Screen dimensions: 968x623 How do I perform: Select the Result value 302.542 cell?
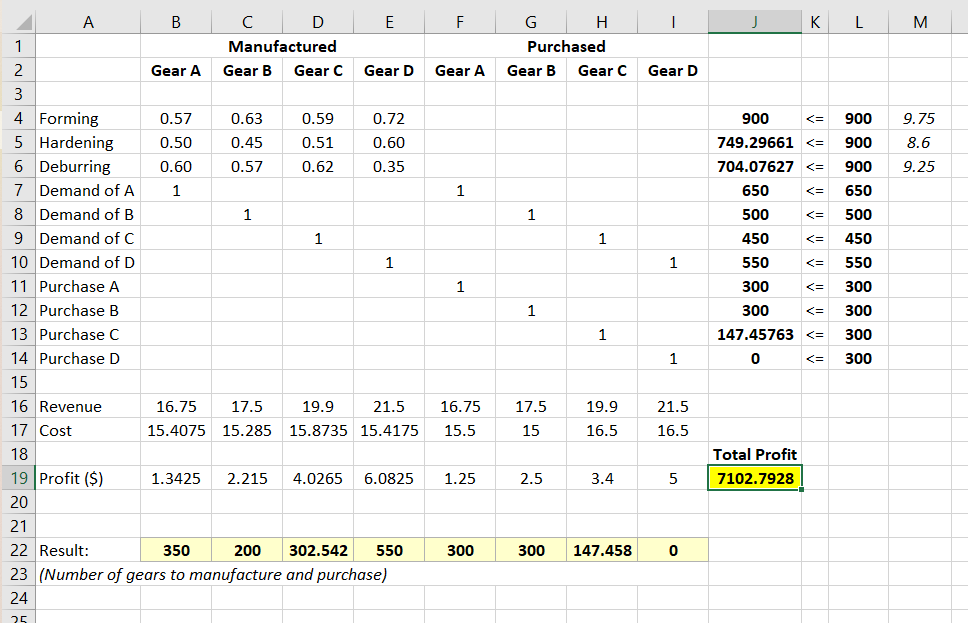click(317, 550)
